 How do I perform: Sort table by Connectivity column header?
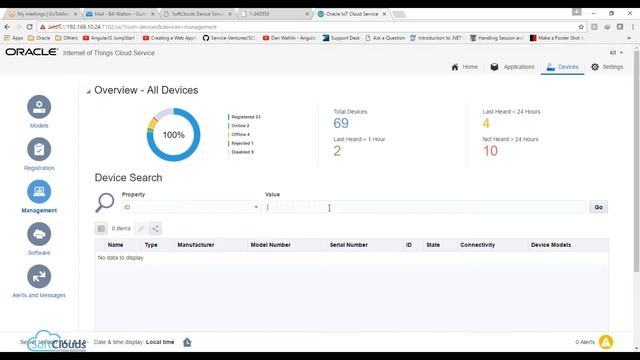pos(478,245)
